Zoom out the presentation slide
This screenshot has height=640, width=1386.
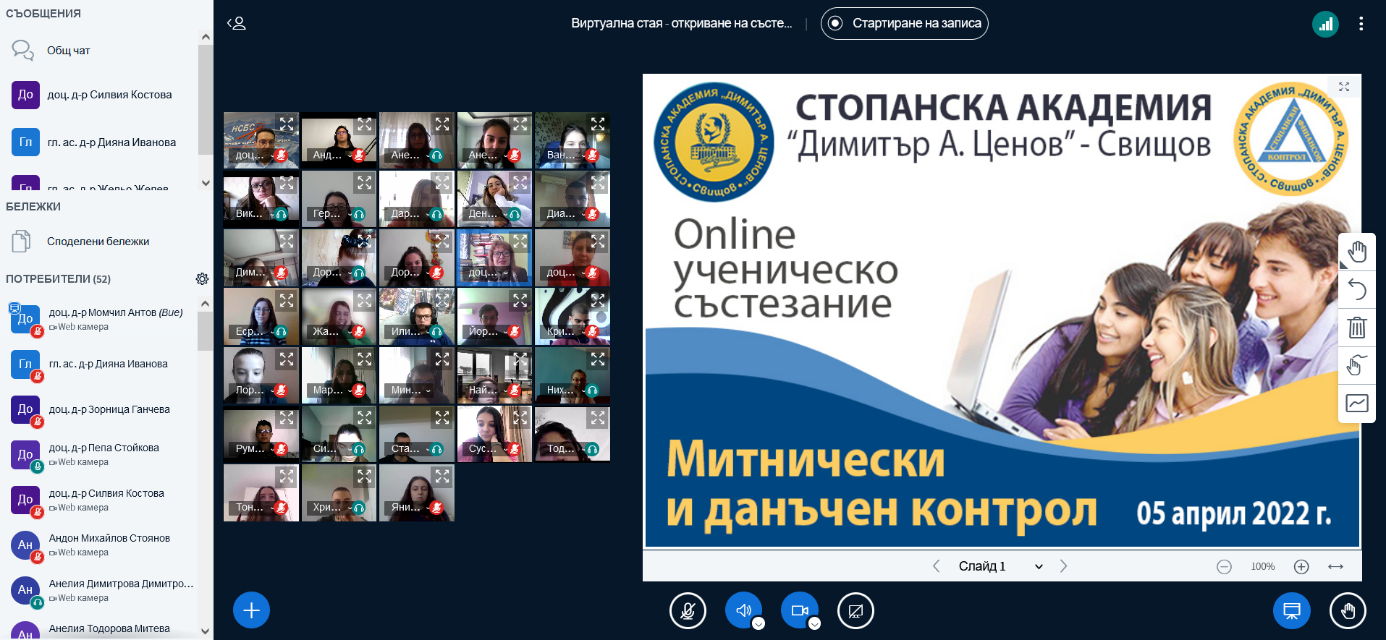coord(1224,566)
